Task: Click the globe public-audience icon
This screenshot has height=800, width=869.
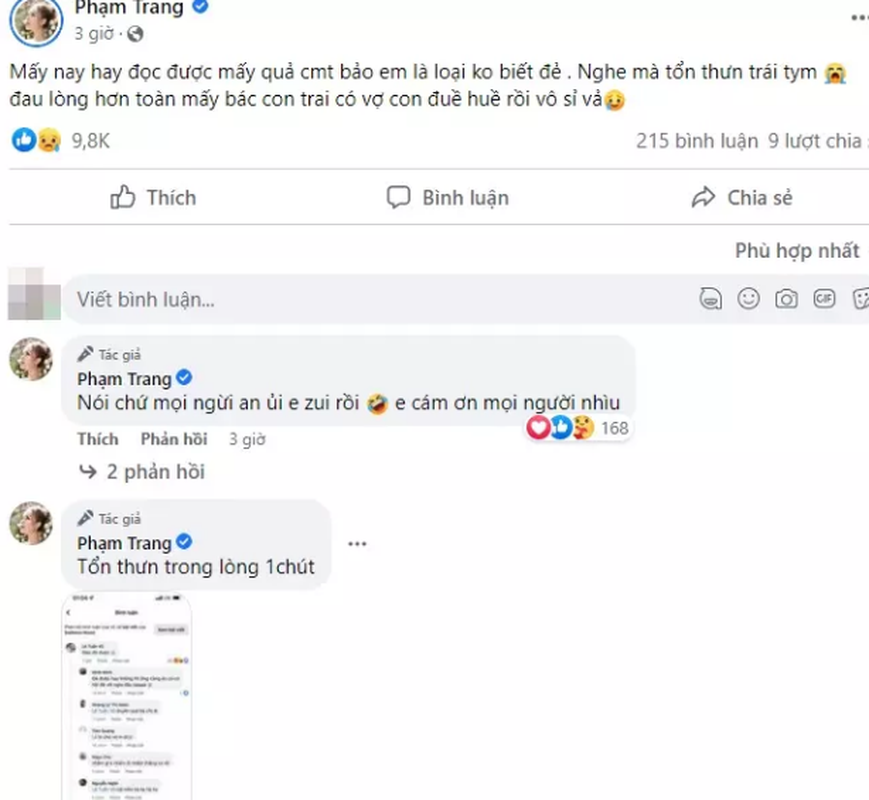Action: point(135,34)
